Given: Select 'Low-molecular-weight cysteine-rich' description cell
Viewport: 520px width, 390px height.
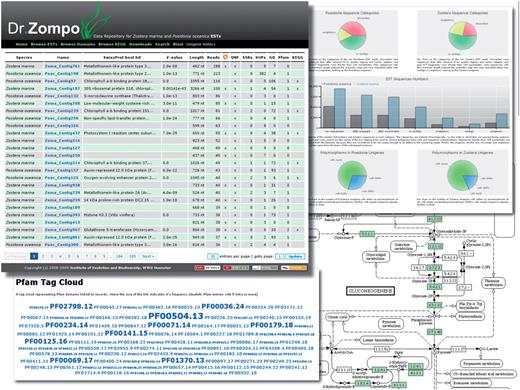Looking at the screenshot, I should click(x=122, y=103).
